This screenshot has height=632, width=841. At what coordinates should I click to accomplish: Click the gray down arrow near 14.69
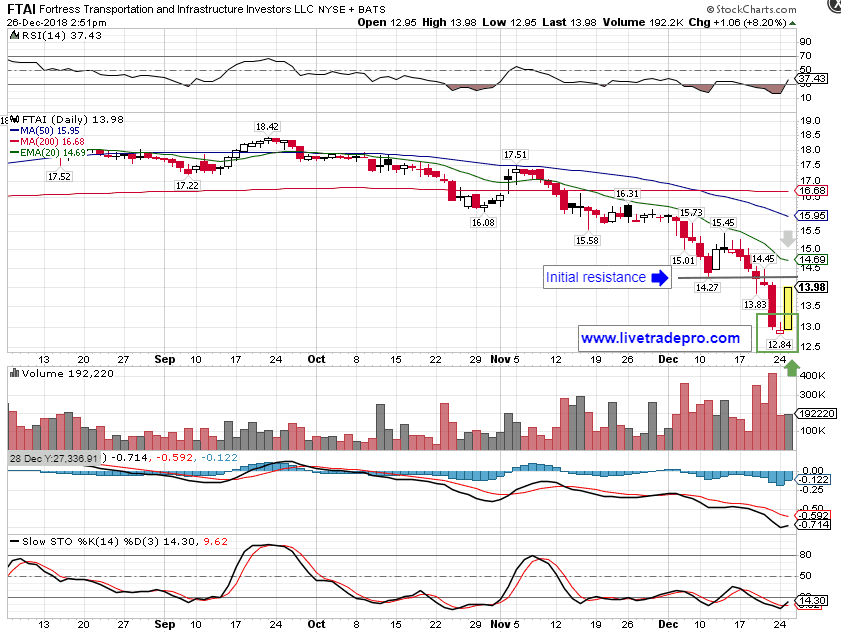(788, 239)
